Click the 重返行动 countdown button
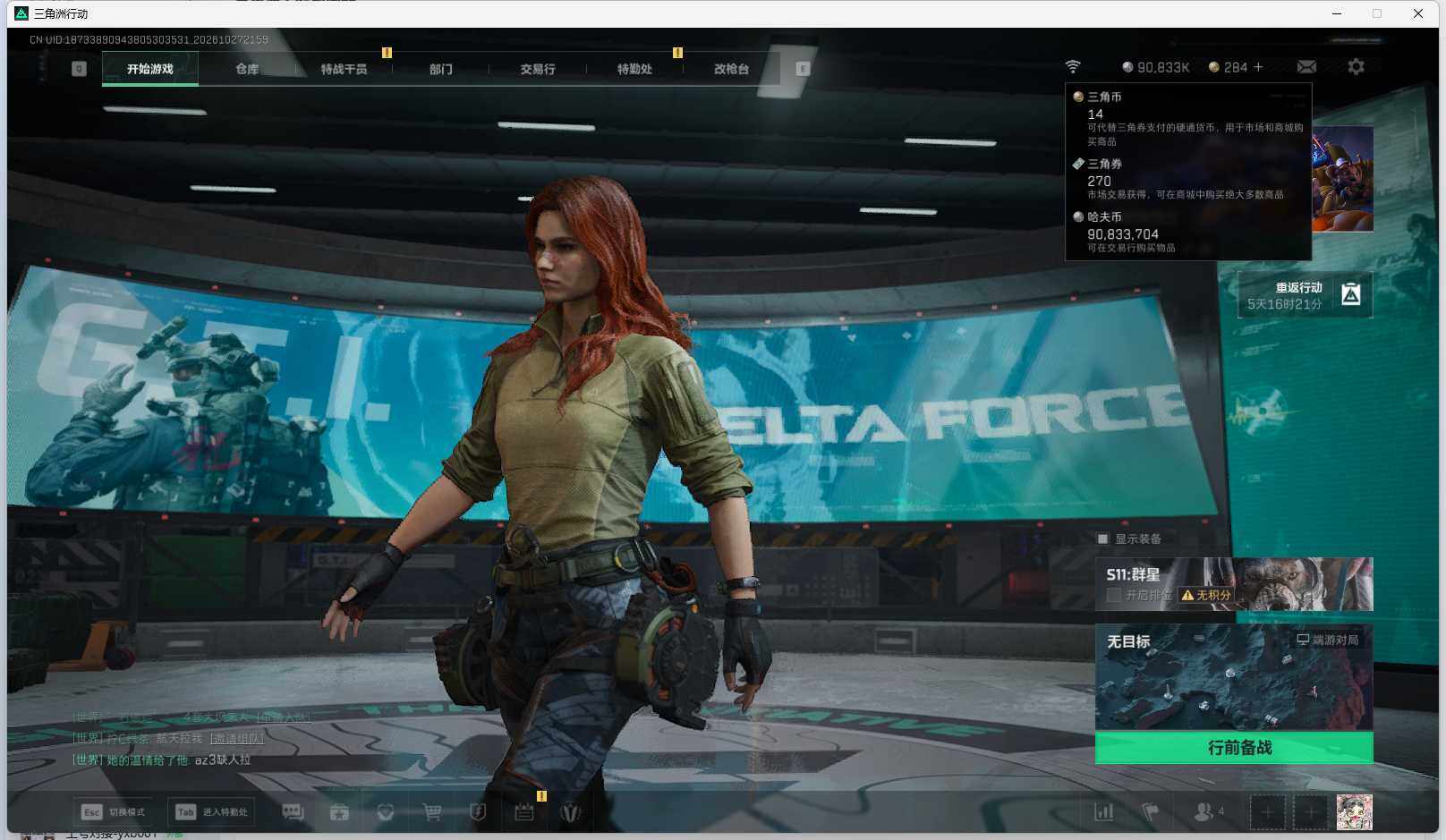Image resolution: width=1446 pixels, height=840 pixels. 1305,295
